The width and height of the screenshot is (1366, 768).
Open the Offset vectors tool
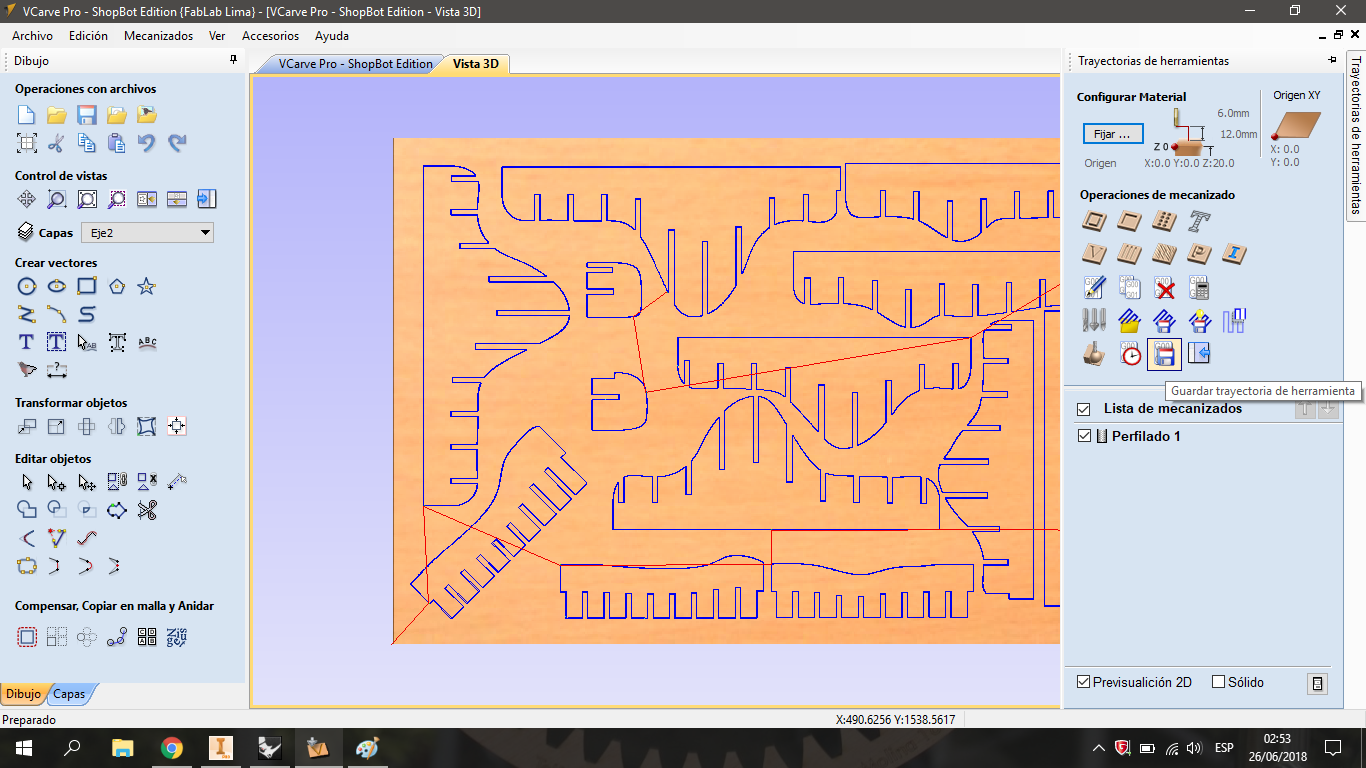(27, 637)
